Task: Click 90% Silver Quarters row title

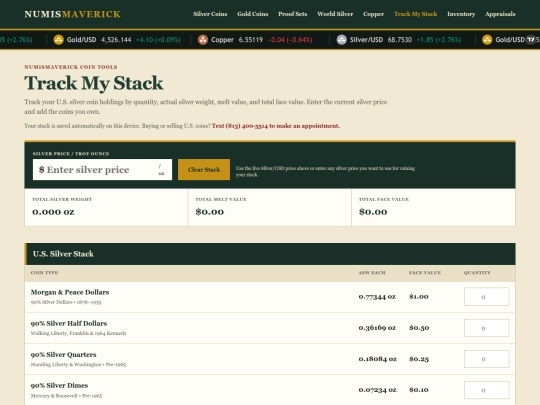Action: coord(63,355)
